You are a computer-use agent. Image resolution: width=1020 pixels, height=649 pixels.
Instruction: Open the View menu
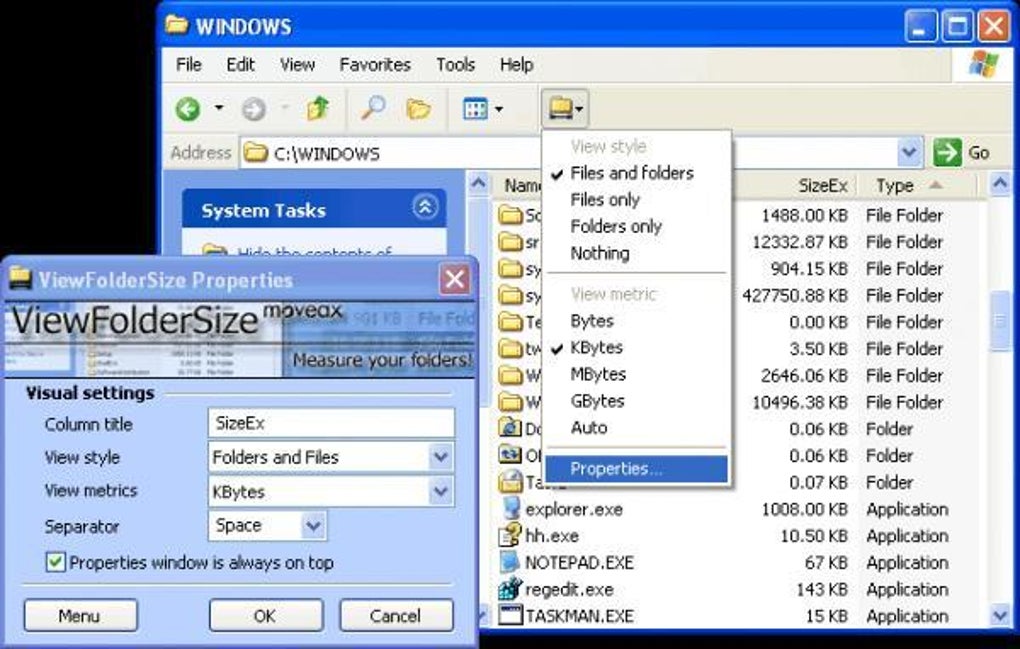[297, 64]
